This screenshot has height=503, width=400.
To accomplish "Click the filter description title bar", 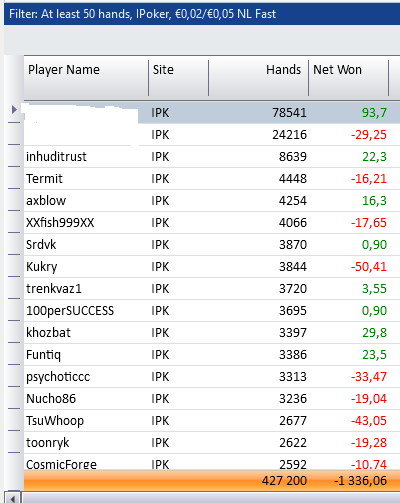I will pyautogui.click(x=202, y=14).
